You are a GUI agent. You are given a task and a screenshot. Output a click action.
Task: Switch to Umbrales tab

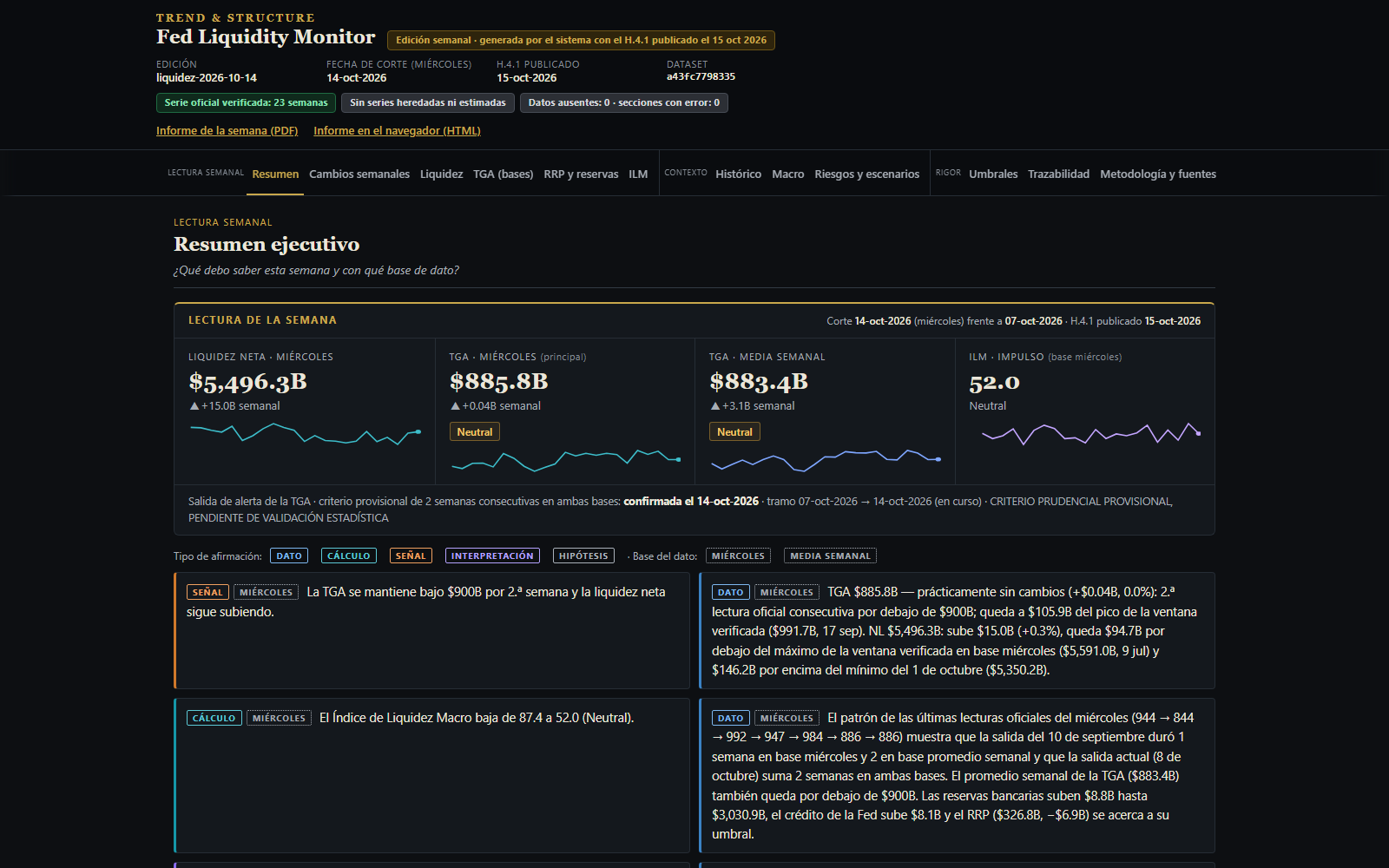(993, 174)
